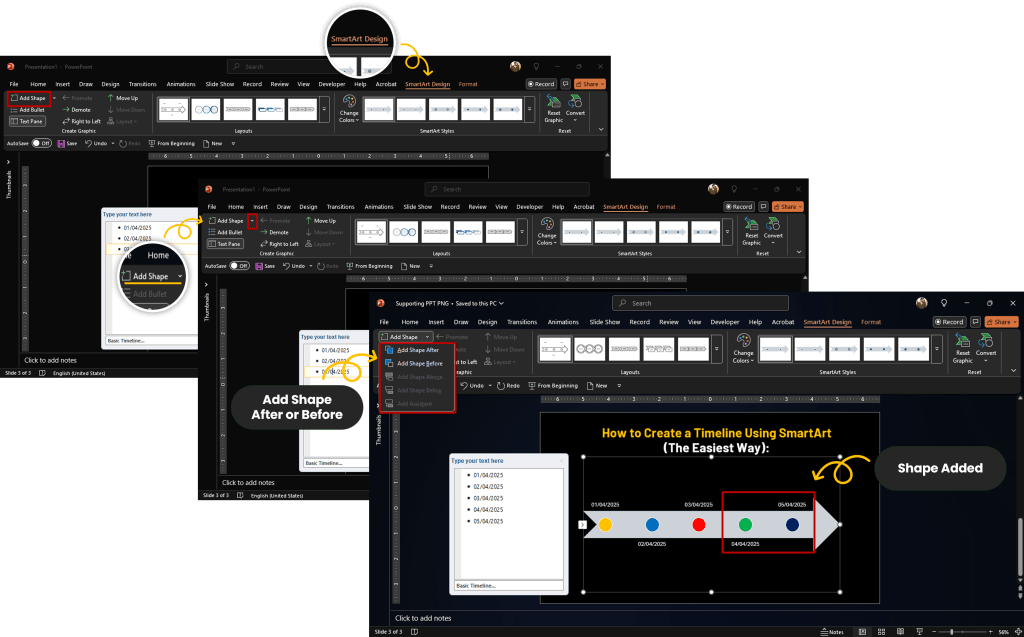Image resolution: width=1024 pixels, height=637 pixels.
Task: Open the red-outlined Add Shape arrow in the middle window
Action: [253, 221]
